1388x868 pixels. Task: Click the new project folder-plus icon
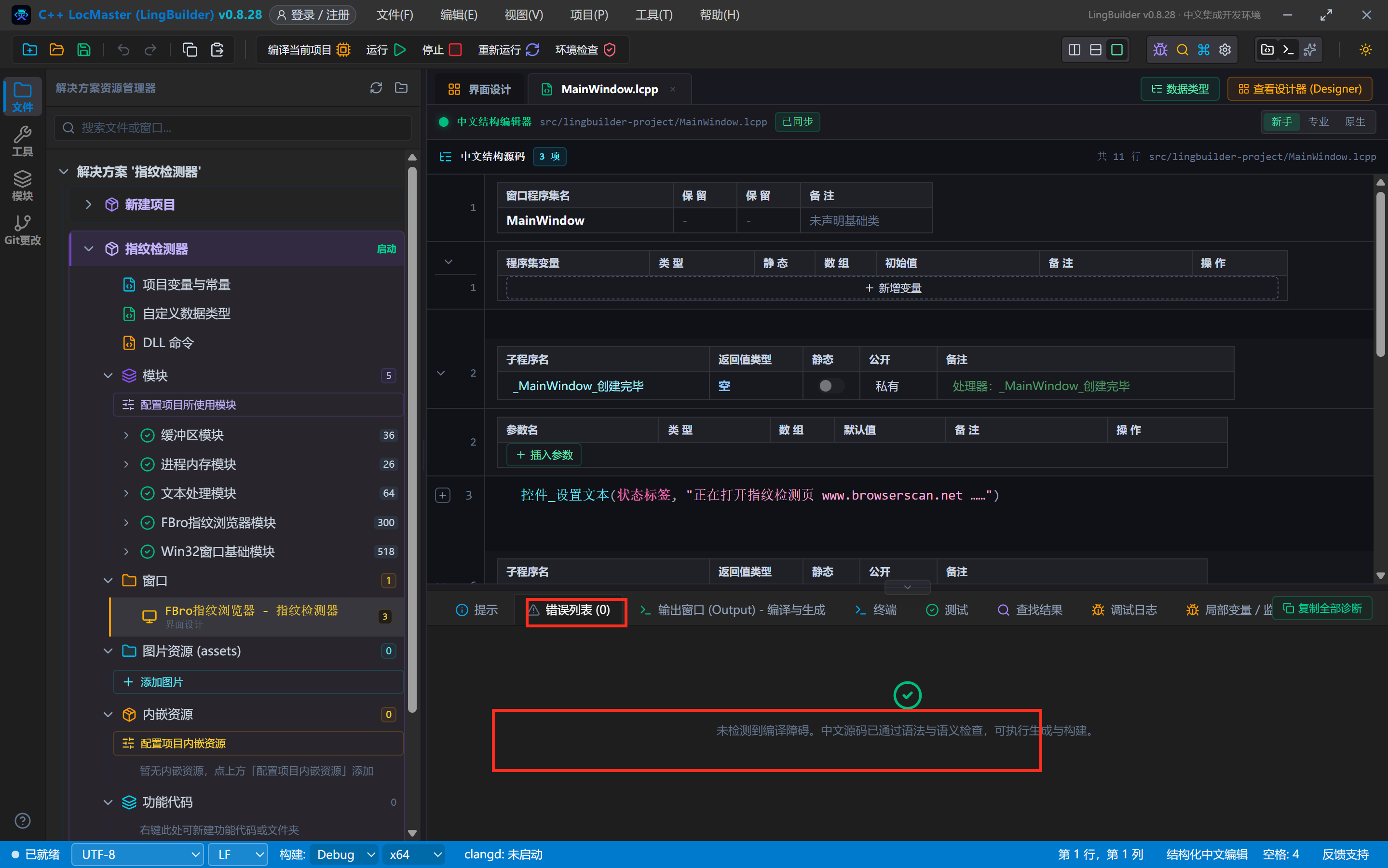(x=30, y=50)
